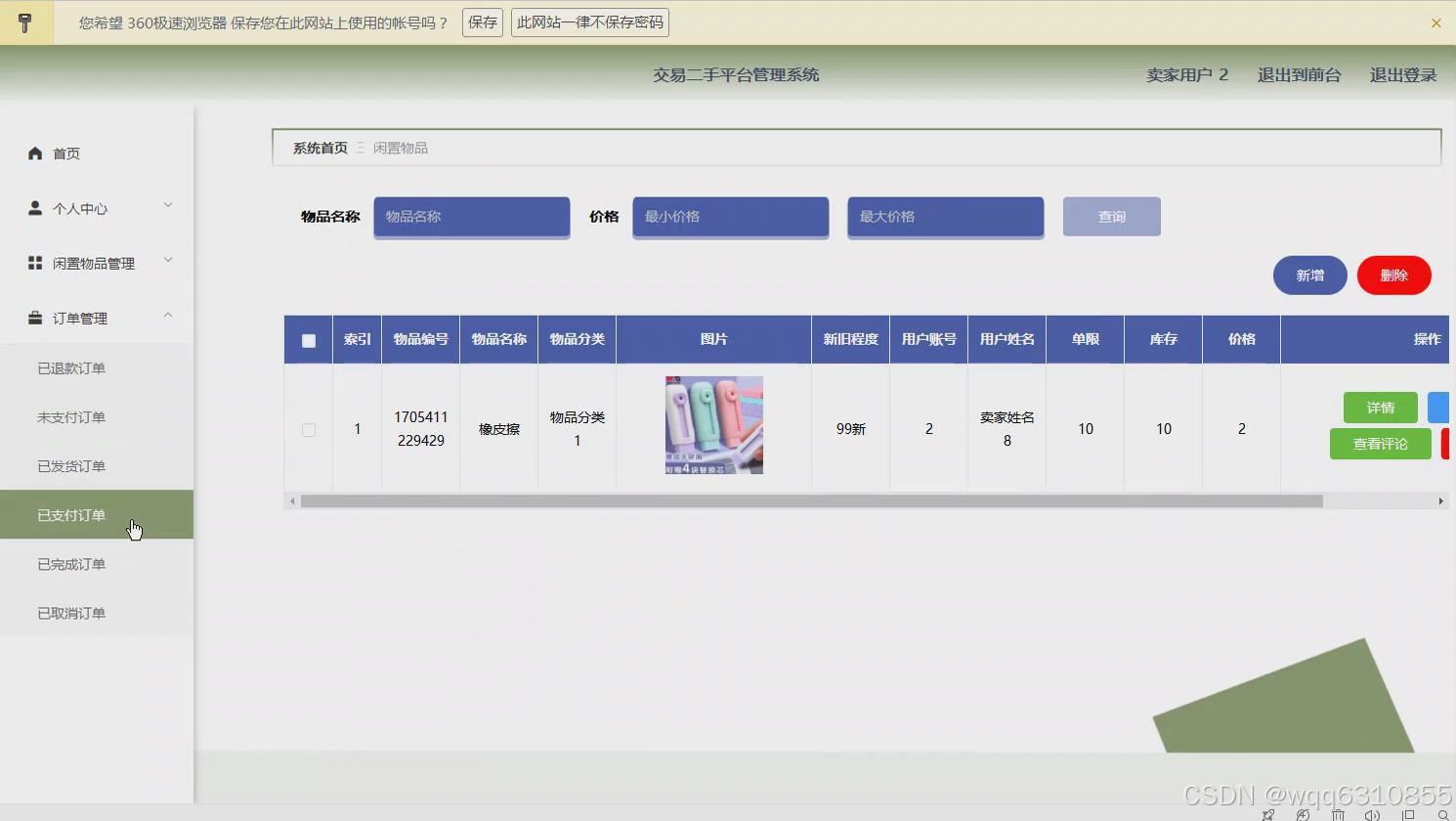The height and width of the screenshot is (821, 1456).
Task: Click the horizontal table scrollbar thumb
Action: click(811, 500)
